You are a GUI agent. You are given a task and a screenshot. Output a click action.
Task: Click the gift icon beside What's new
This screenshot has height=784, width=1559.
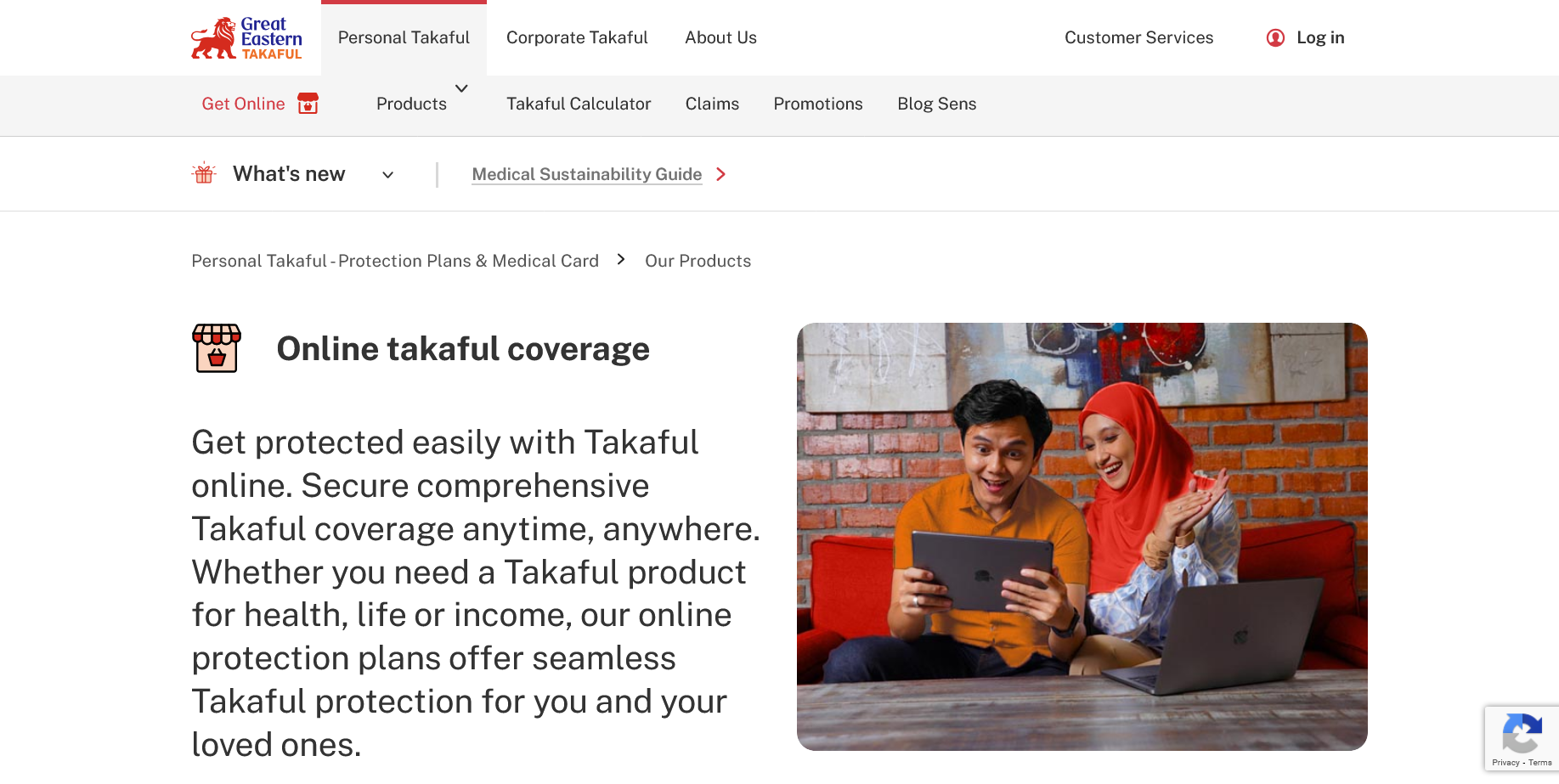click(204, 173)
